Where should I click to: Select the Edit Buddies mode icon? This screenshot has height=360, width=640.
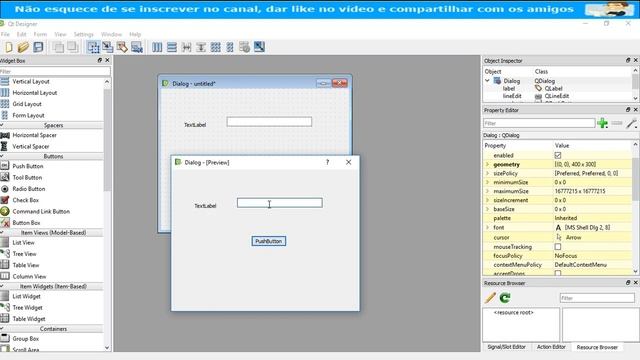click(122, 47)
